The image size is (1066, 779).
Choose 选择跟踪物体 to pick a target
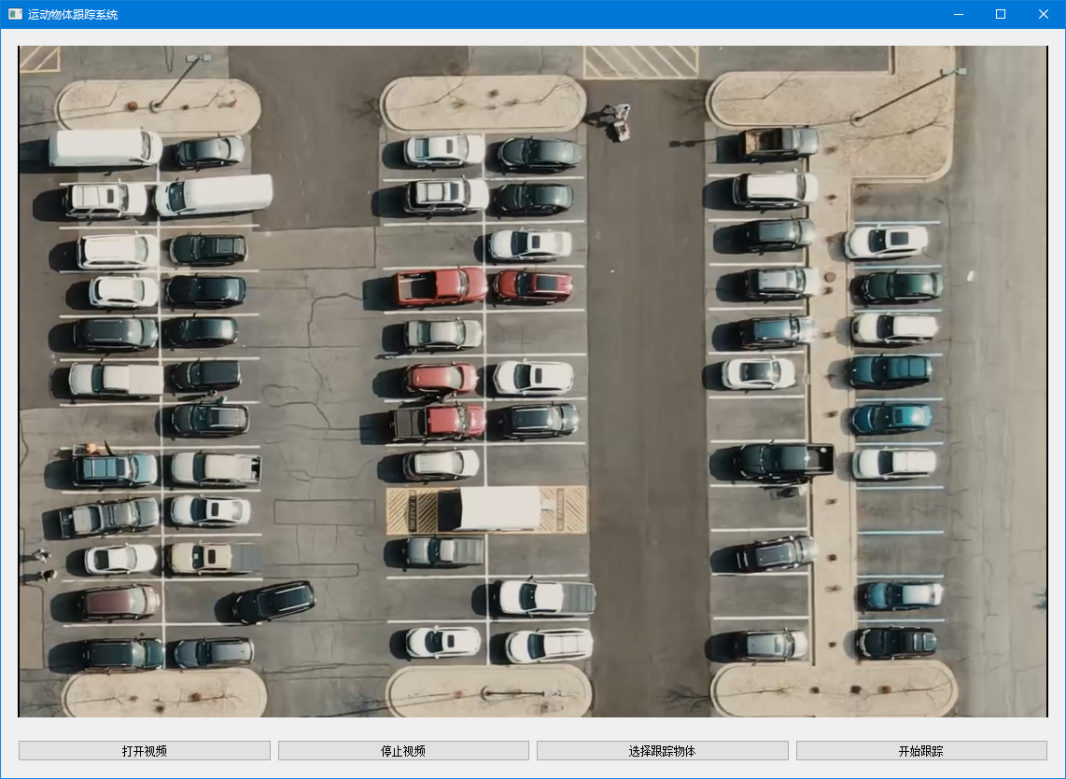(662, 751)
